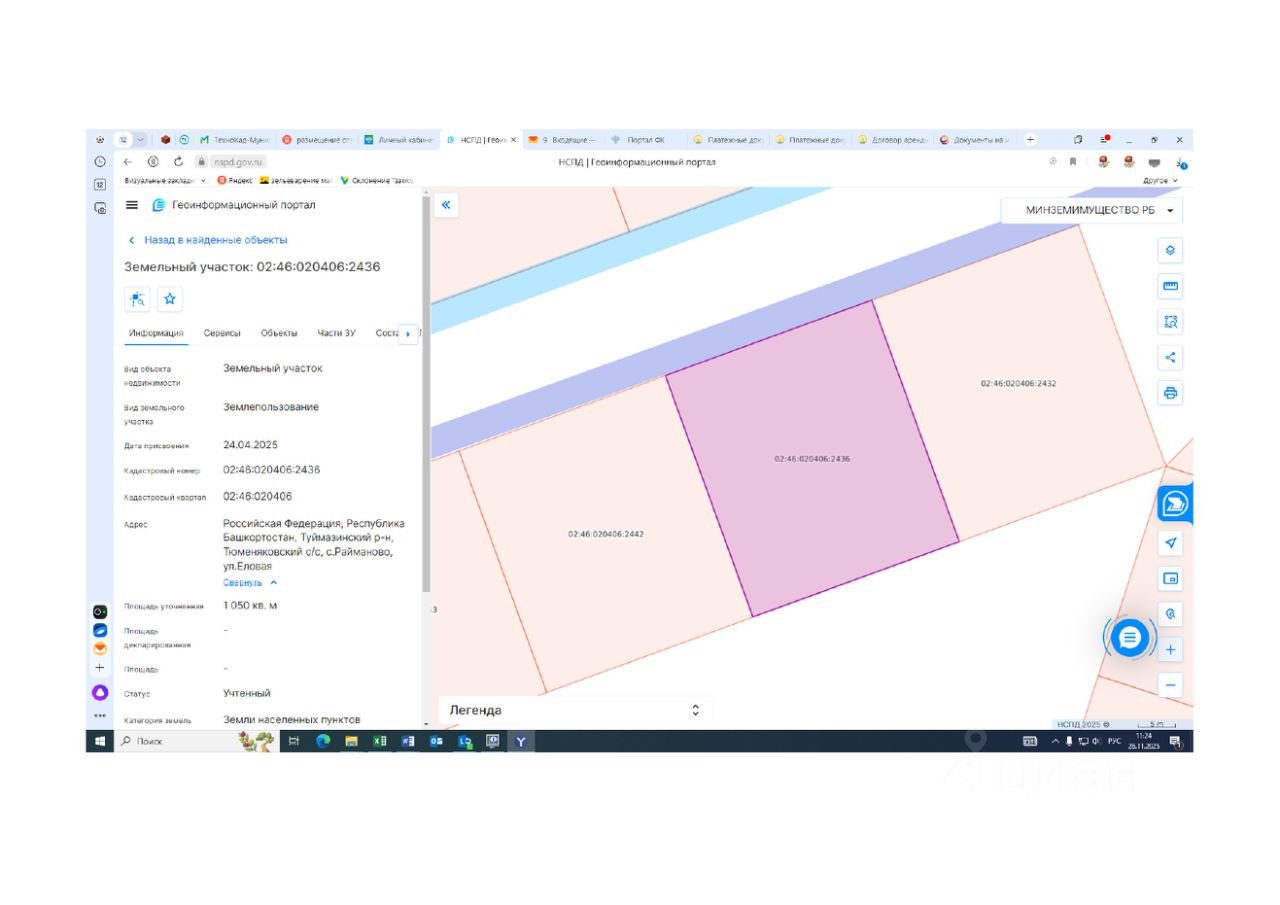Open Edge from the taskbar
The height and width of the screenshot is (905, 1280).
(323, 741)
